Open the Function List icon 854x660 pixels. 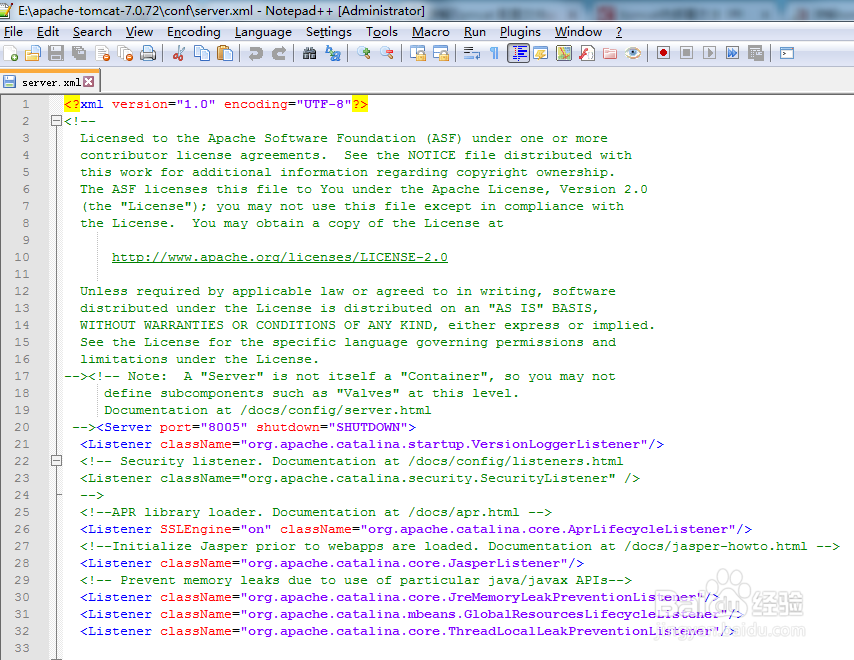click(x=587, y=53)
